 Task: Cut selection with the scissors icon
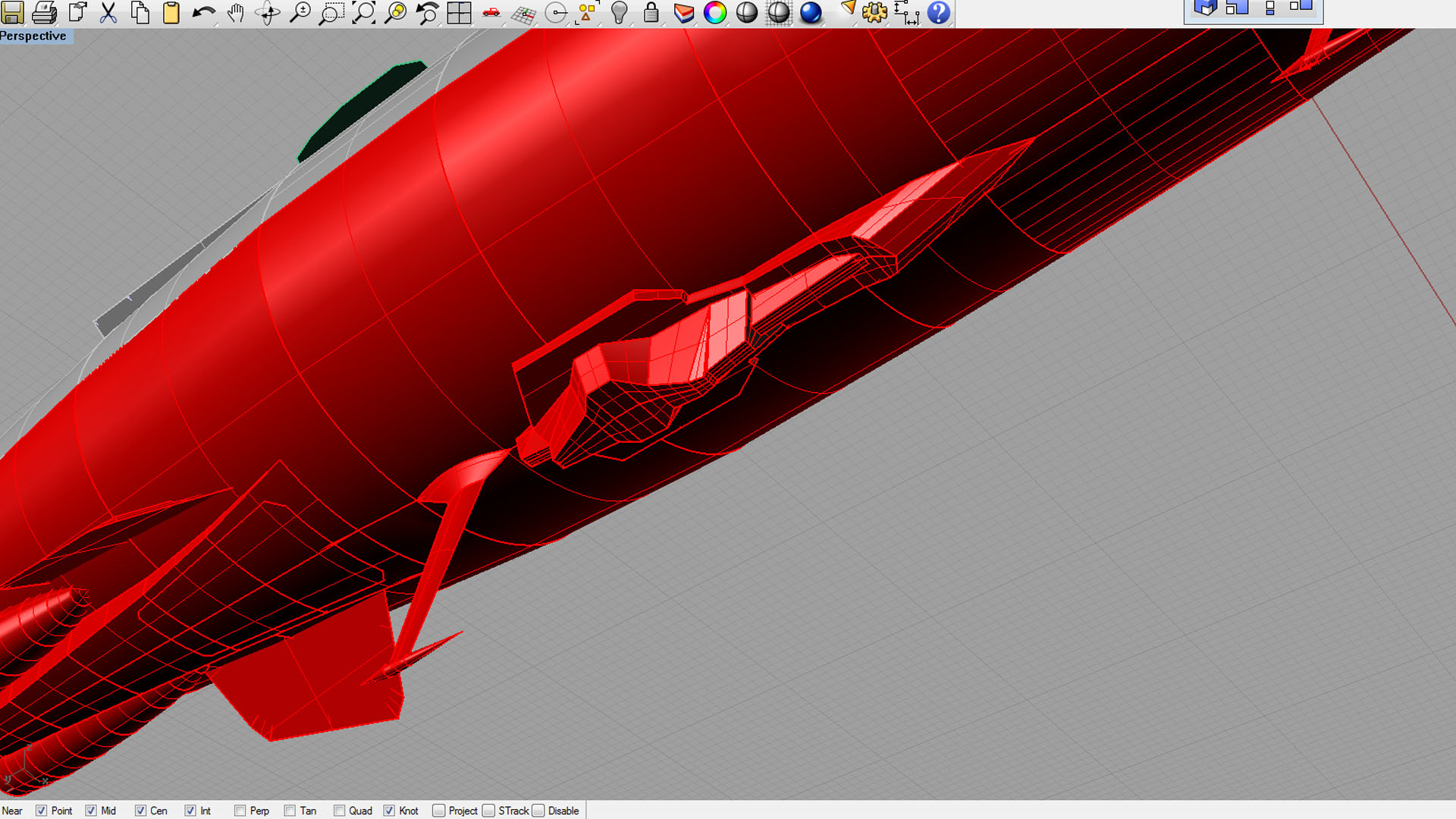click(x=108, y=12)
